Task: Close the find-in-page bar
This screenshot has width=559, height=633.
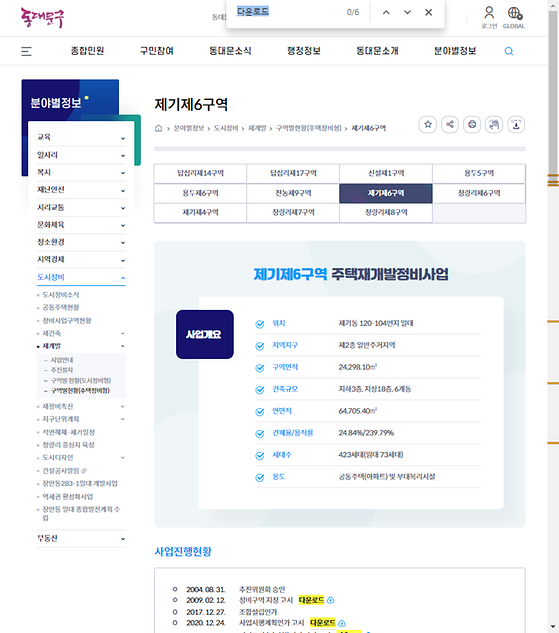Action: (x=429, y=13)
